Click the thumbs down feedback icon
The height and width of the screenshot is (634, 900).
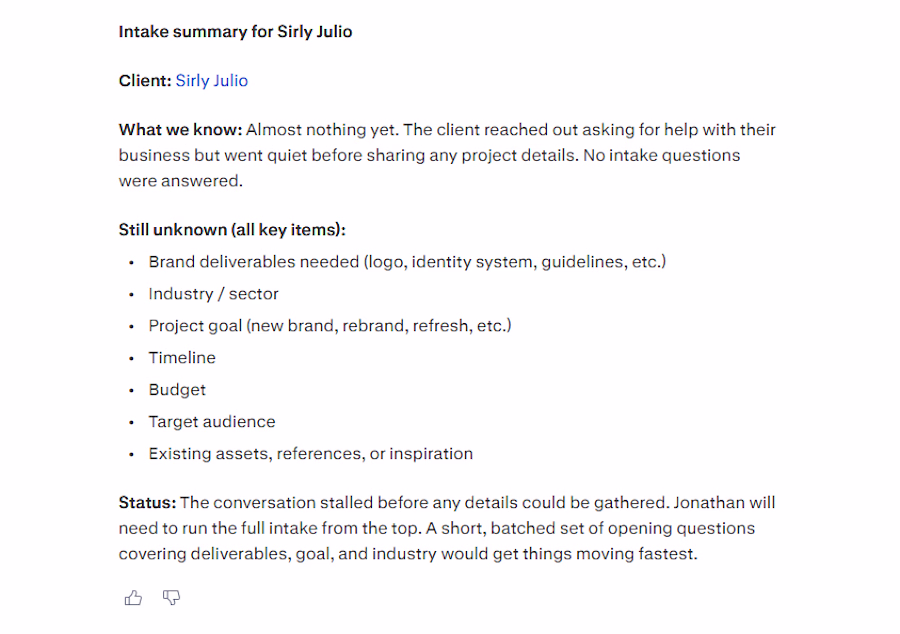click(171, 598)
